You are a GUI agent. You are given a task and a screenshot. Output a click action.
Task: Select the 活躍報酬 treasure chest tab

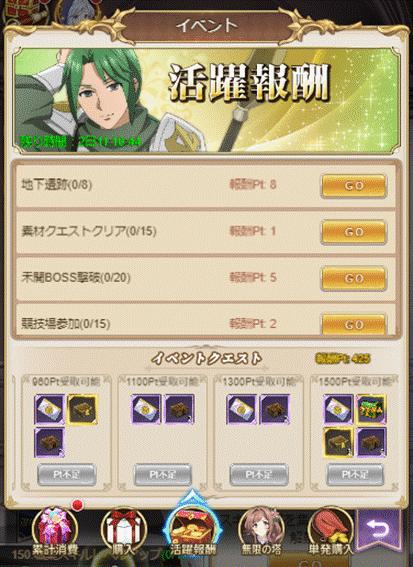192,528
